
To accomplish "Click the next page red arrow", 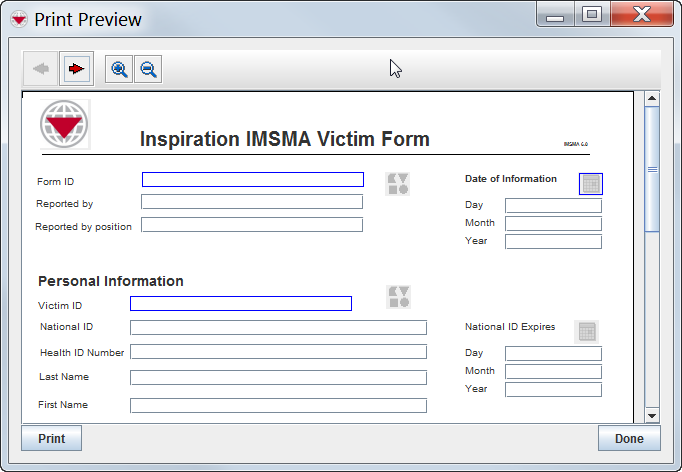I will [76, 69].
